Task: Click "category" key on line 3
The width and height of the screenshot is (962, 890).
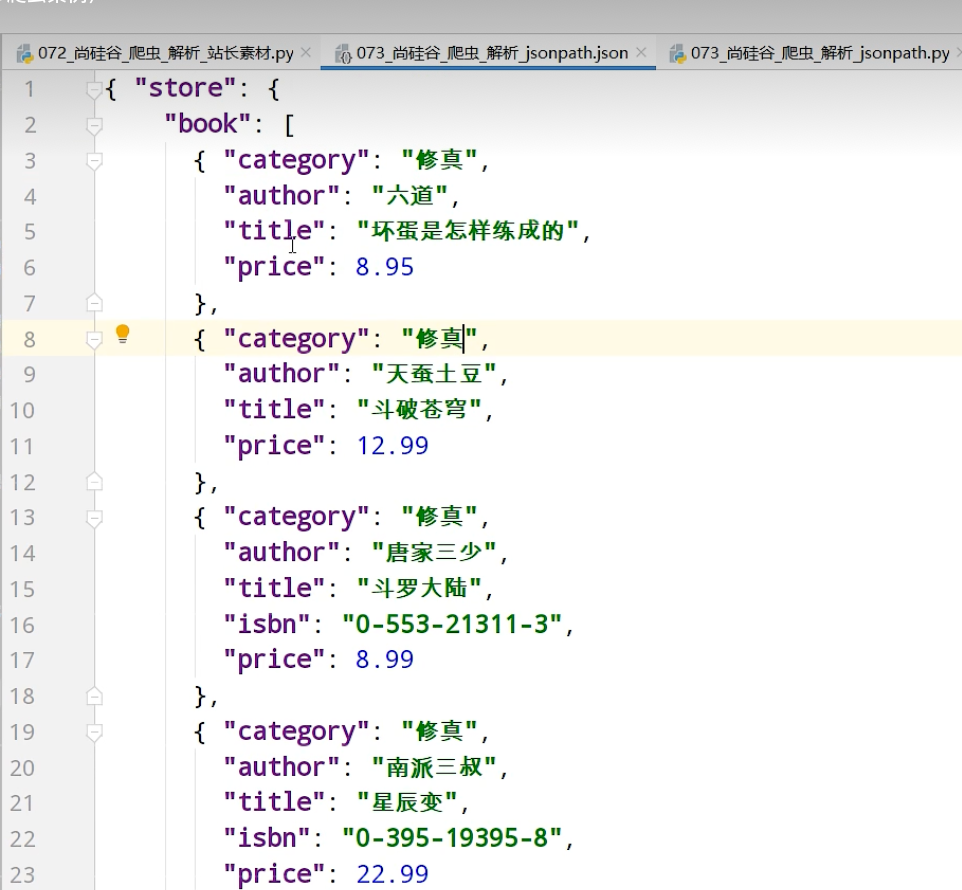Action: click(296, 161)
